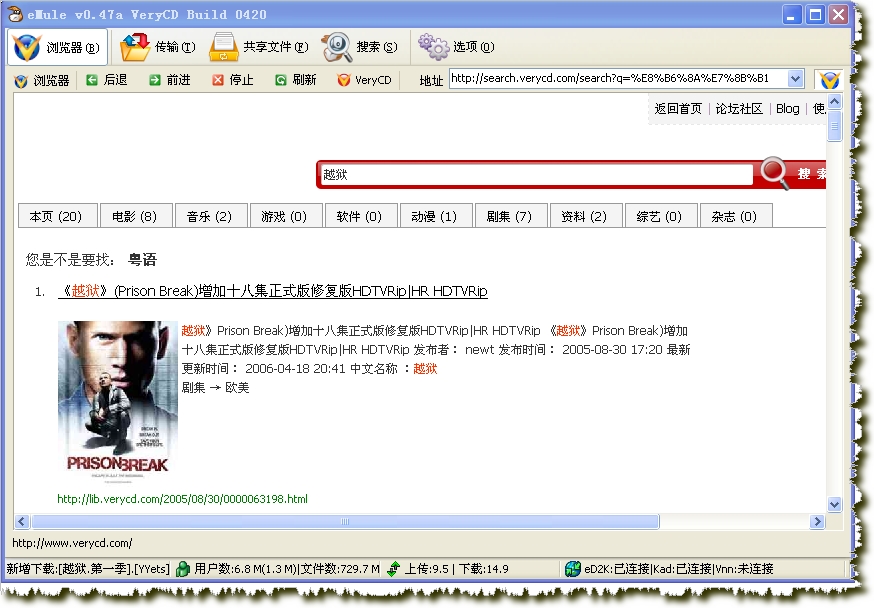Click the upload/download arrows status icon

[394, 569]
